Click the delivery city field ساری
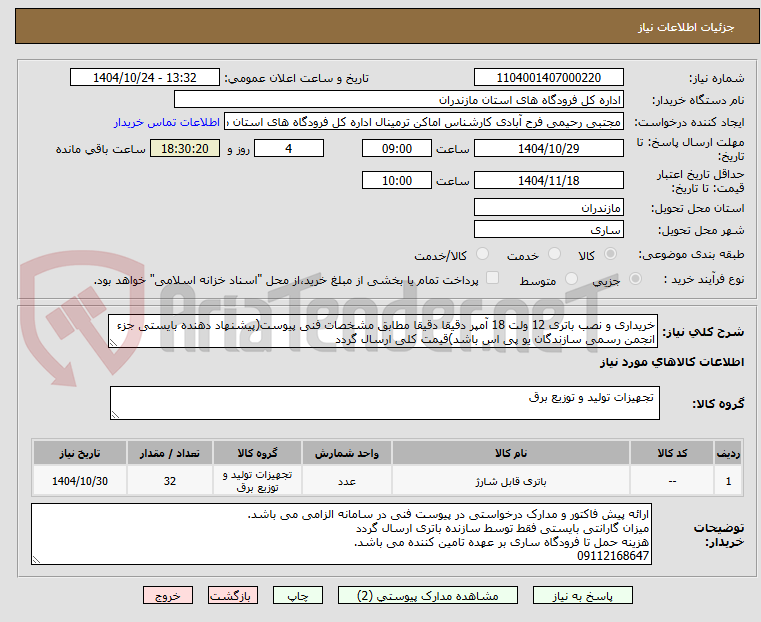The image size is (761, 622). click(548, 229)
